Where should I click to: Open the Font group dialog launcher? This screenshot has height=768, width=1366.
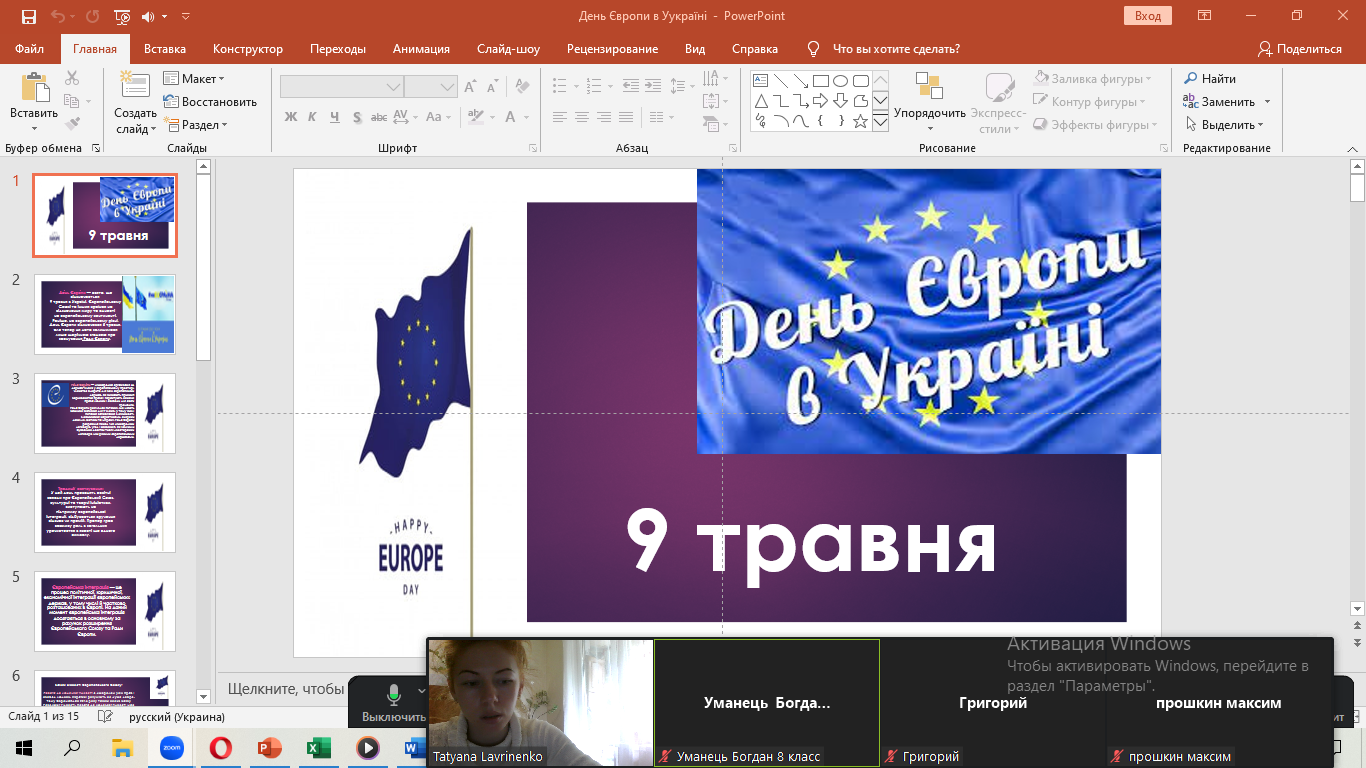[x=533, y=148]
